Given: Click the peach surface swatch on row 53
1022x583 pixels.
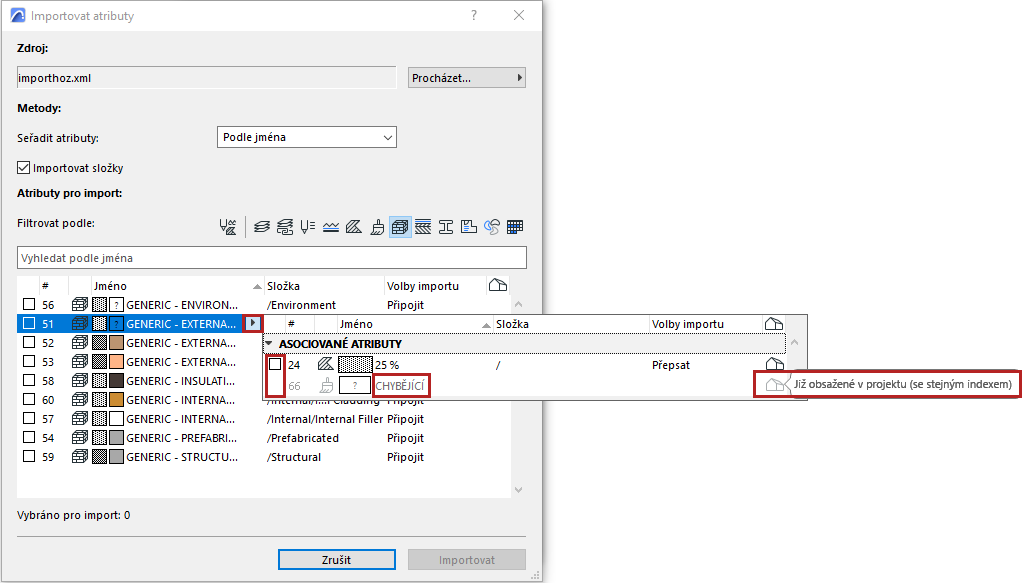Looking at the screenshot, I should [x=116, y=361].
